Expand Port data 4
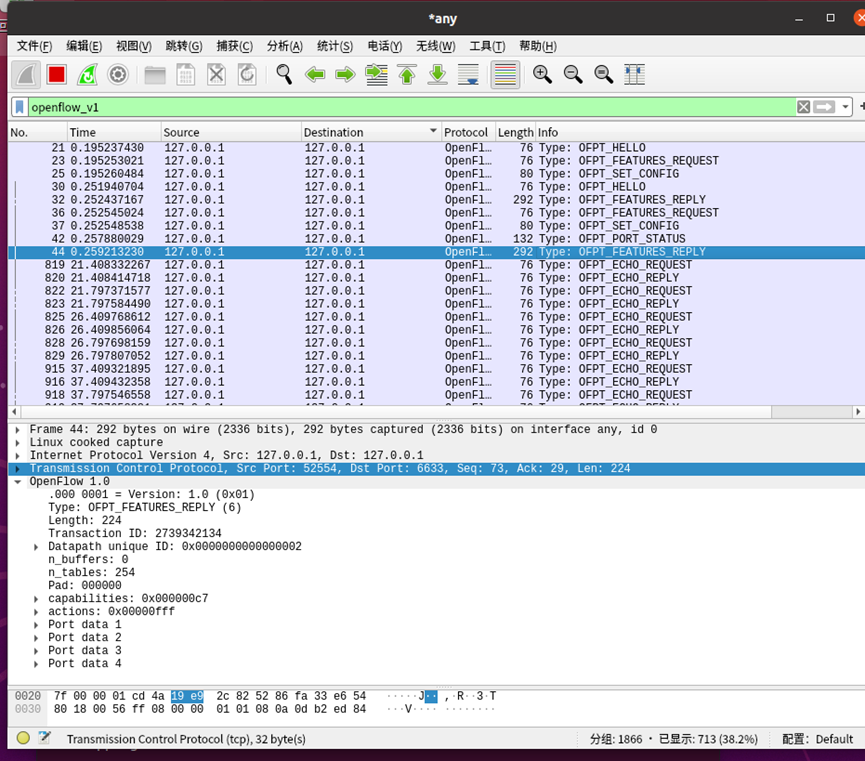The width and height of the screenshot is (865, 761). point(36,664)
